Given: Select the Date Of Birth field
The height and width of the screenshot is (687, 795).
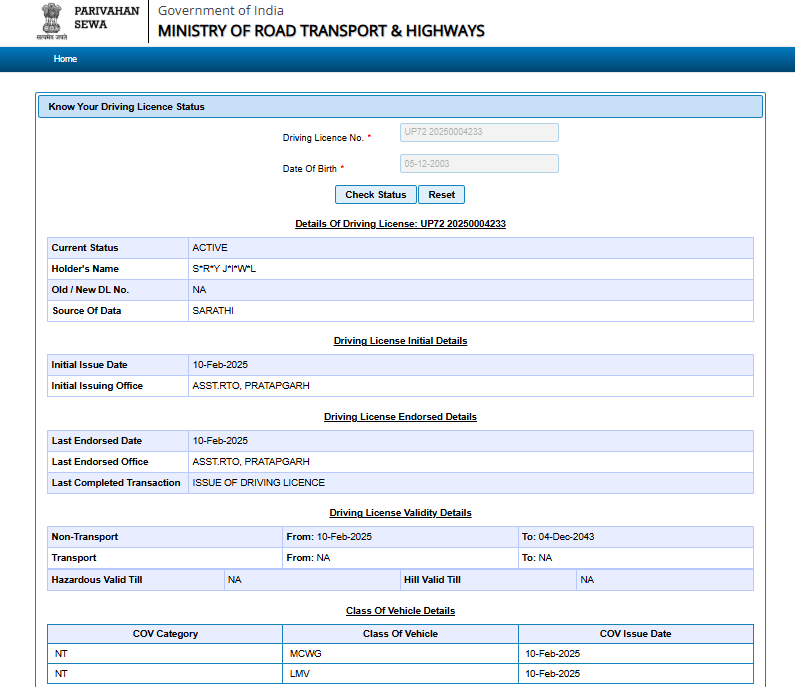Looking at the screenshot, I should (x=478, y=164).
